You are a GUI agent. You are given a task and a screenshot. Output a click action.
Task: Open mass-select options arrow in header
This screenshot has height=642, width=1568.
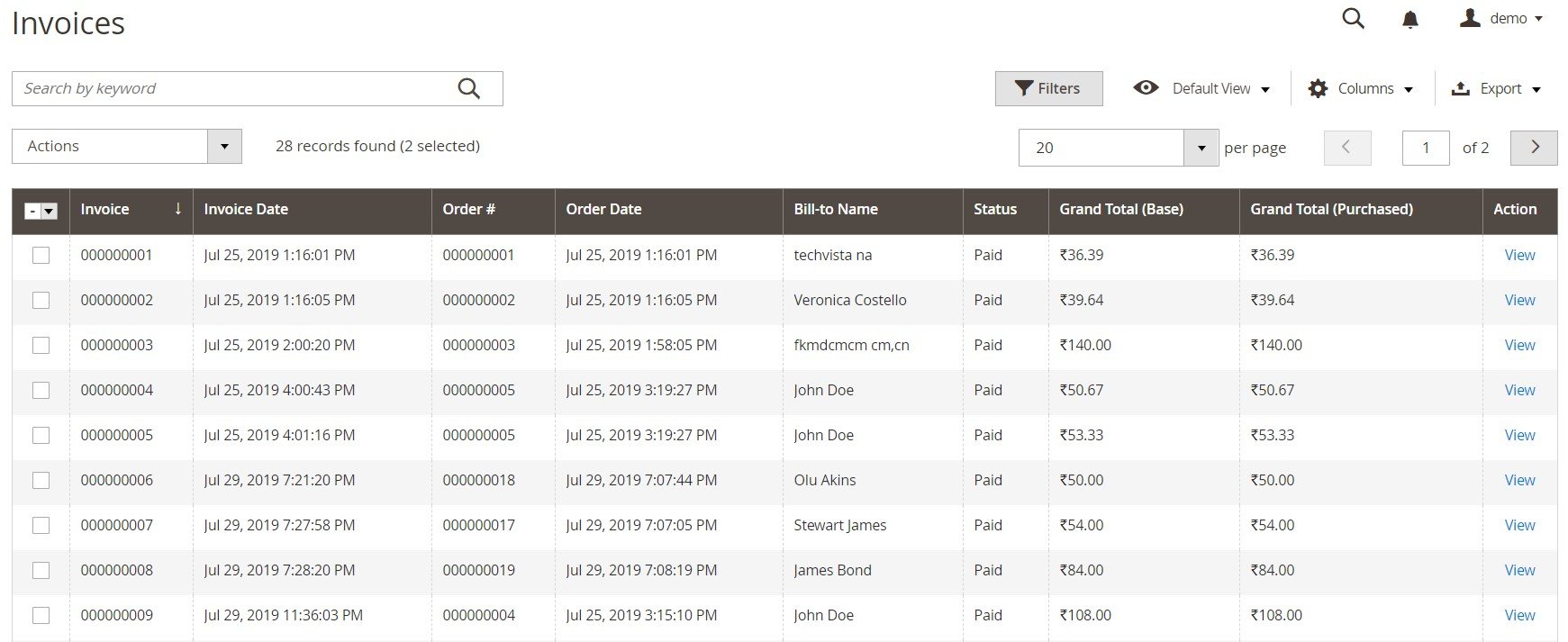(x=50, y=211)
